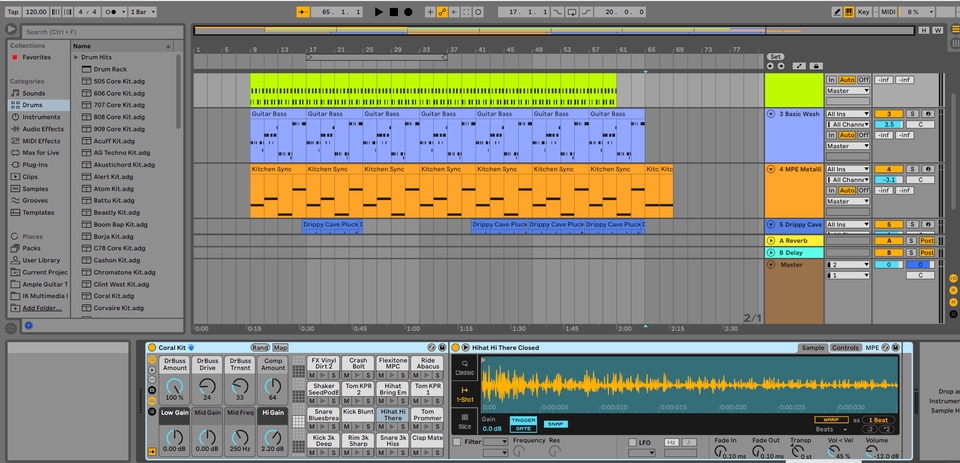Toggle the WARP switch in Simpler
Viewport: 960px width, 463px height.
[x=831, y=420]
